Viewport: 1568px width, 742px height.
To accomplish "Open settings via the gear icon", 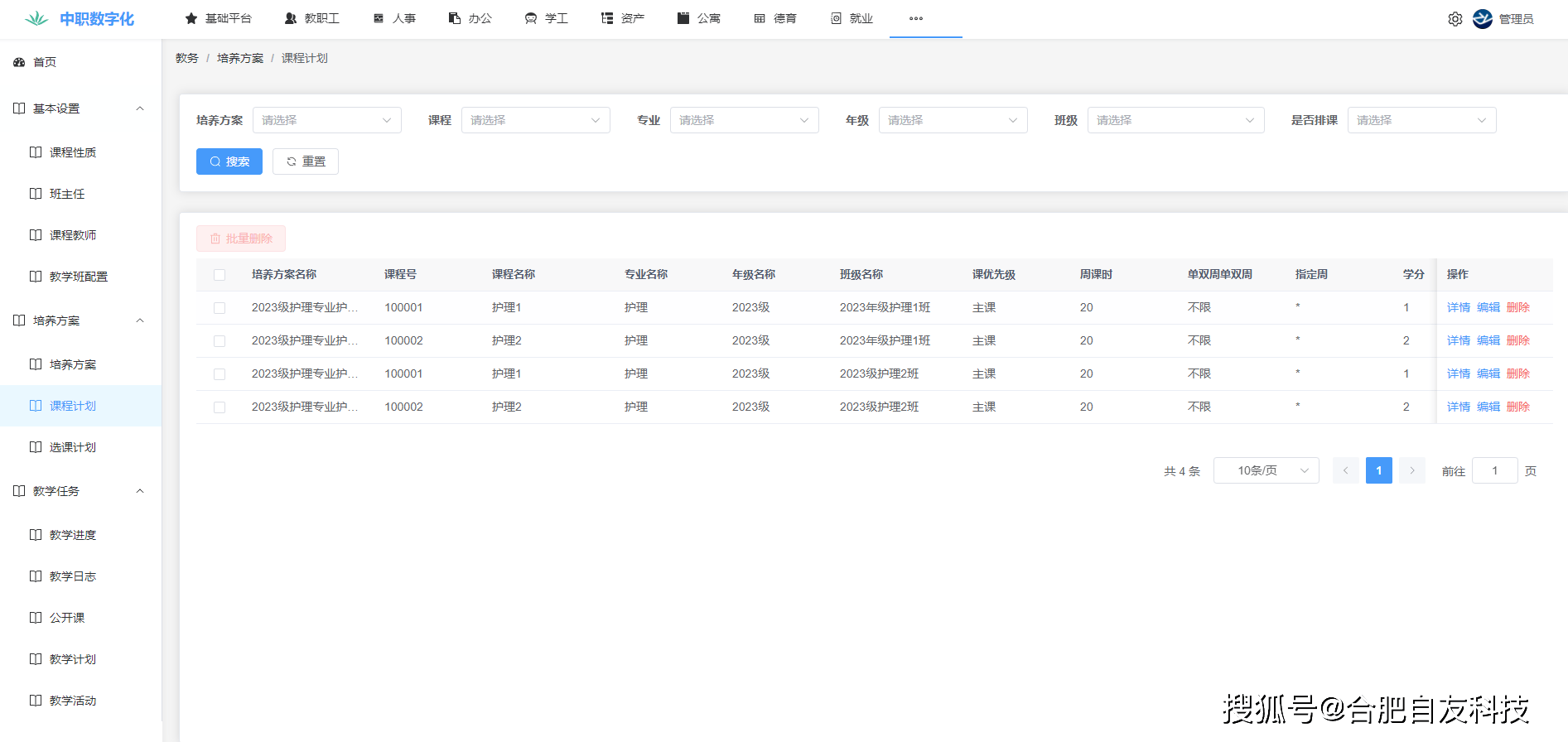I will (1455, 19).
